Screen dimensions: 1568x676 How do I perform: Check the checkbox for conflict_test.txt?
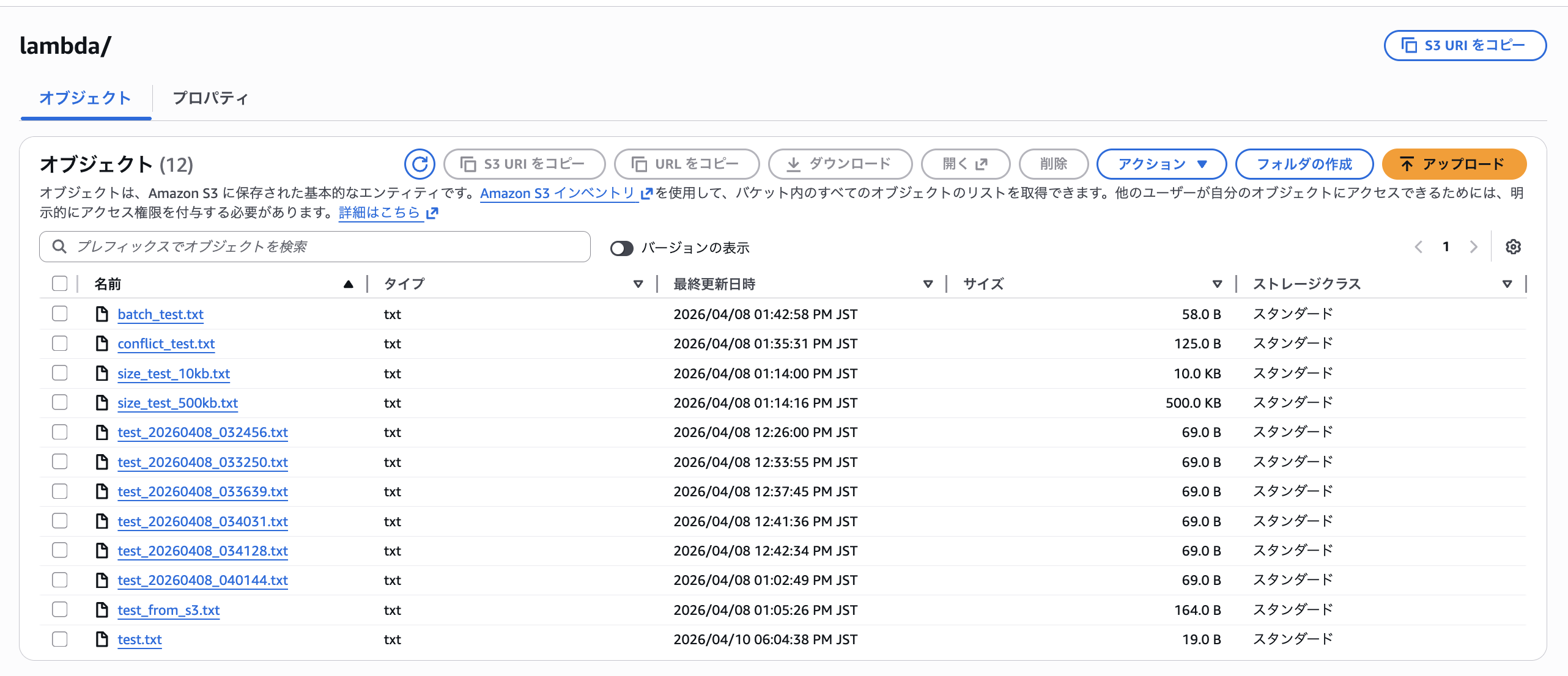[59, 343]
